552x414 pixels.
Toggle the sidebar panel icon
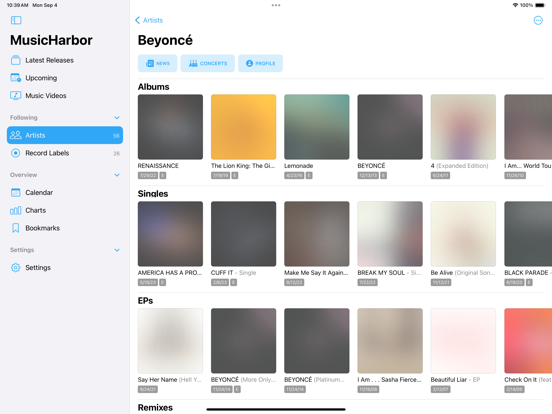[16, 20]
